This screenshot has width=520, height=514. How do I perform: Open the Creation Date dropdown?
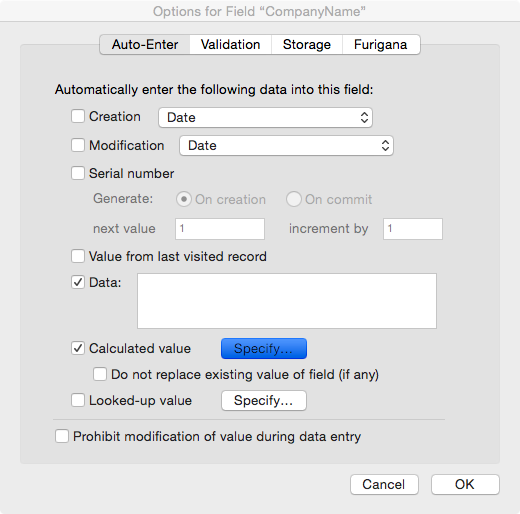pyautogui.click(x=265, y=117)
